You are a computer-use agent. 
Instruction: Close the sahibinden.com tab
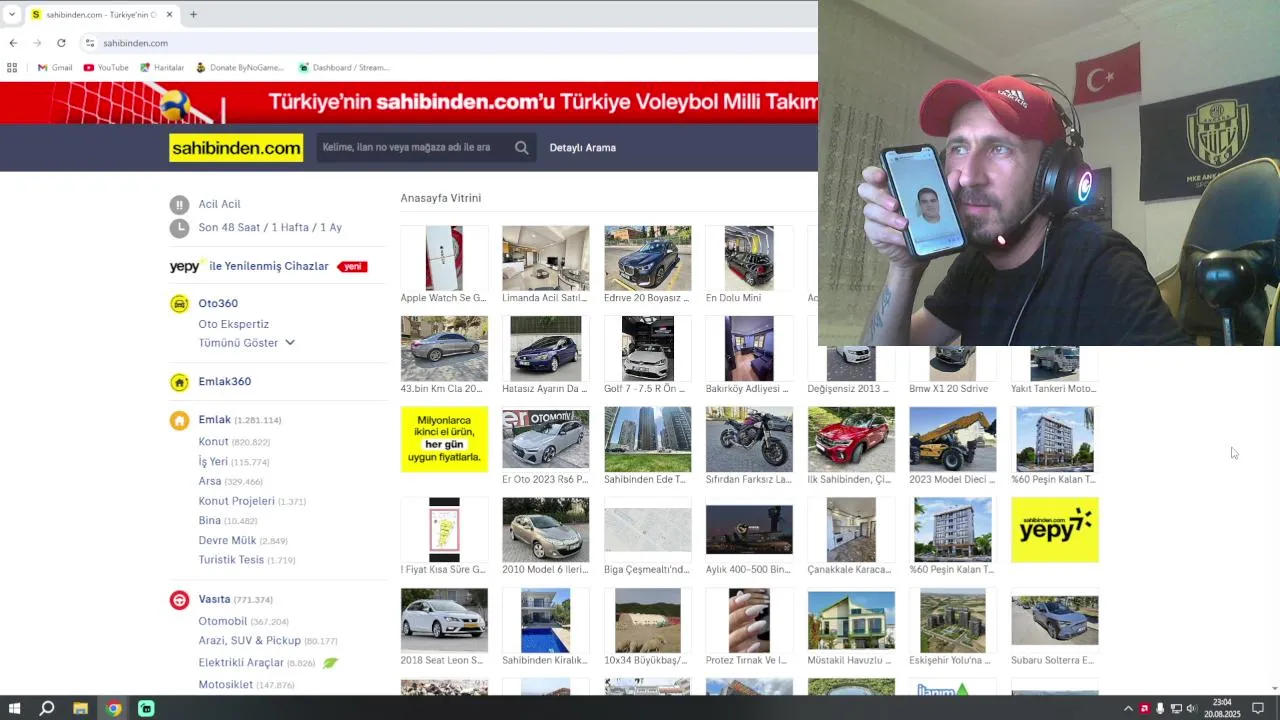click(169, 14)
